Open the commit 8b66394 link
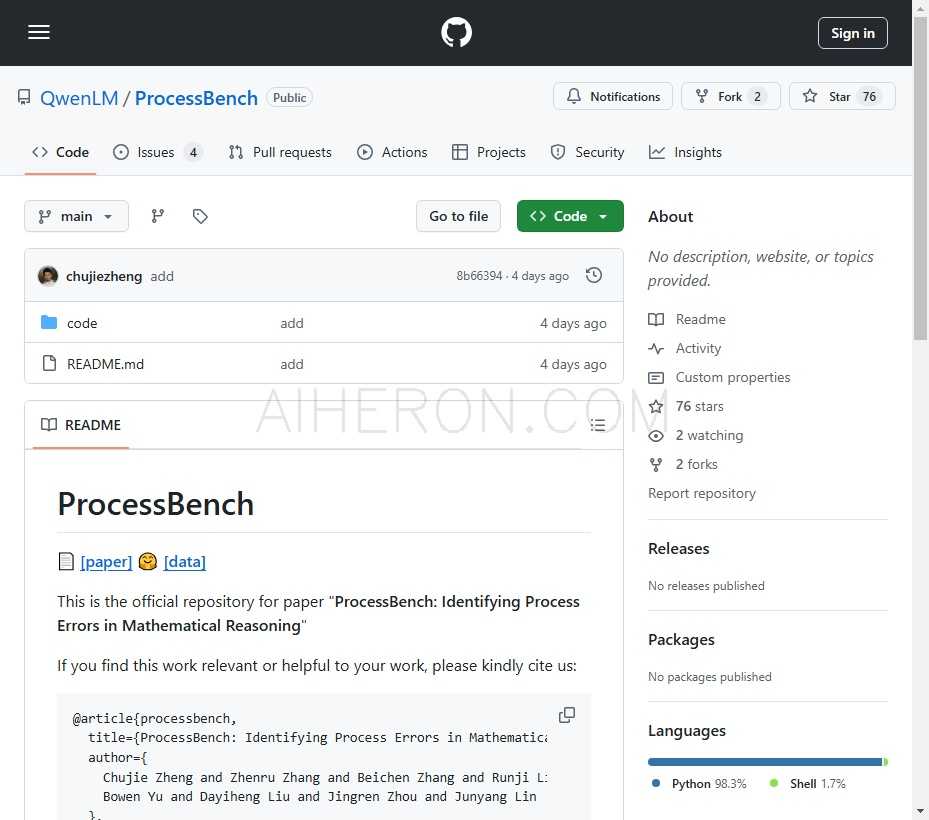The height and width of the screenshot is (820, 929). click(479, 276)
